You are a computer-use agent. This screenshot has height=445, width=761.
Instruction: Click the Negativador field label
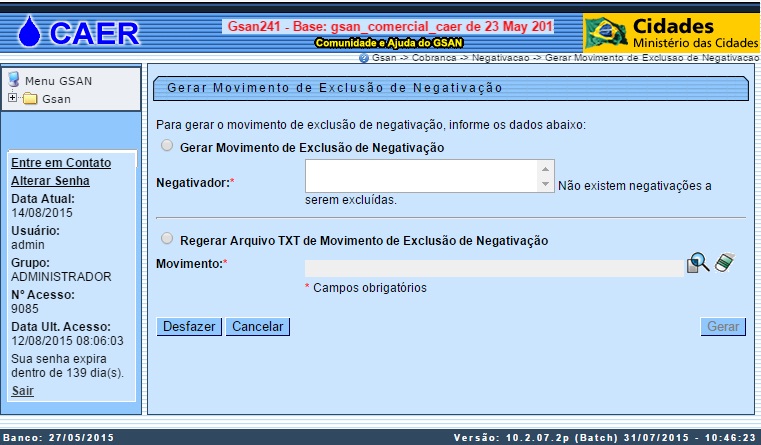tap(193, 183)
